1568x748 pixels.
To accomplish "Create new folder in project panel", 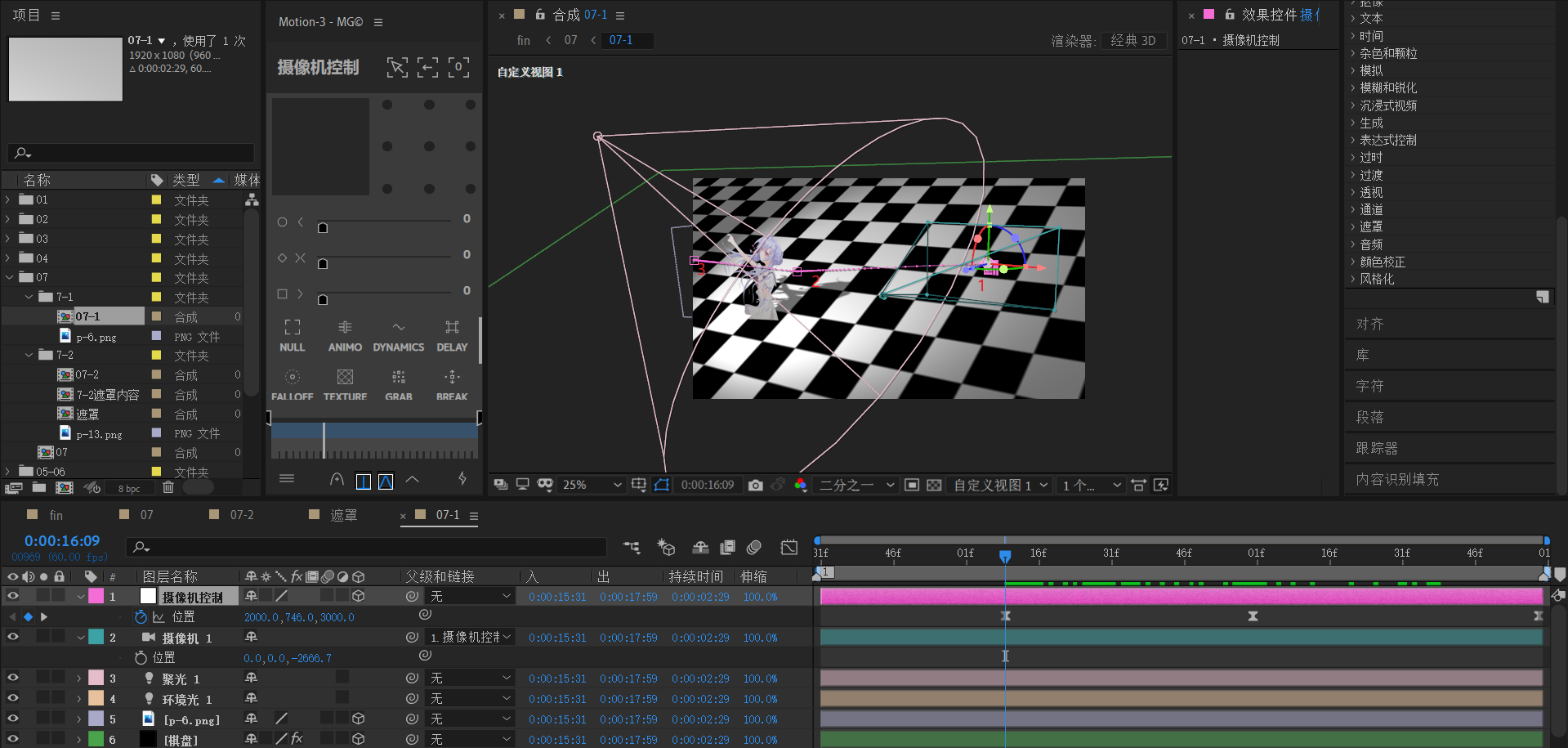I will (x=38, y=487).
